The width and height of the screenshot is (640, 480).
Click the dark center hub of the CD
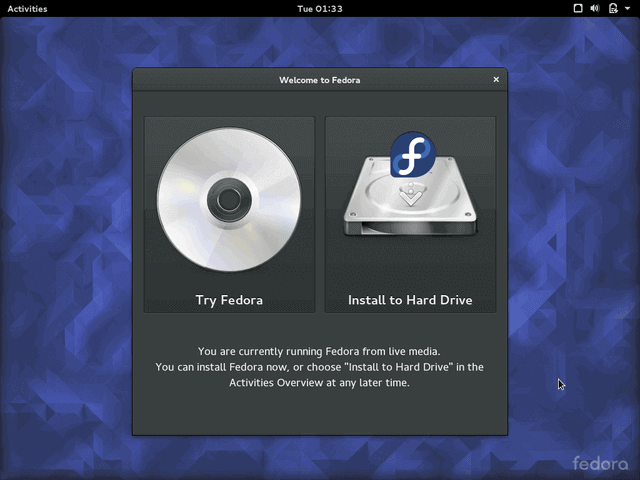pos(229,201)
